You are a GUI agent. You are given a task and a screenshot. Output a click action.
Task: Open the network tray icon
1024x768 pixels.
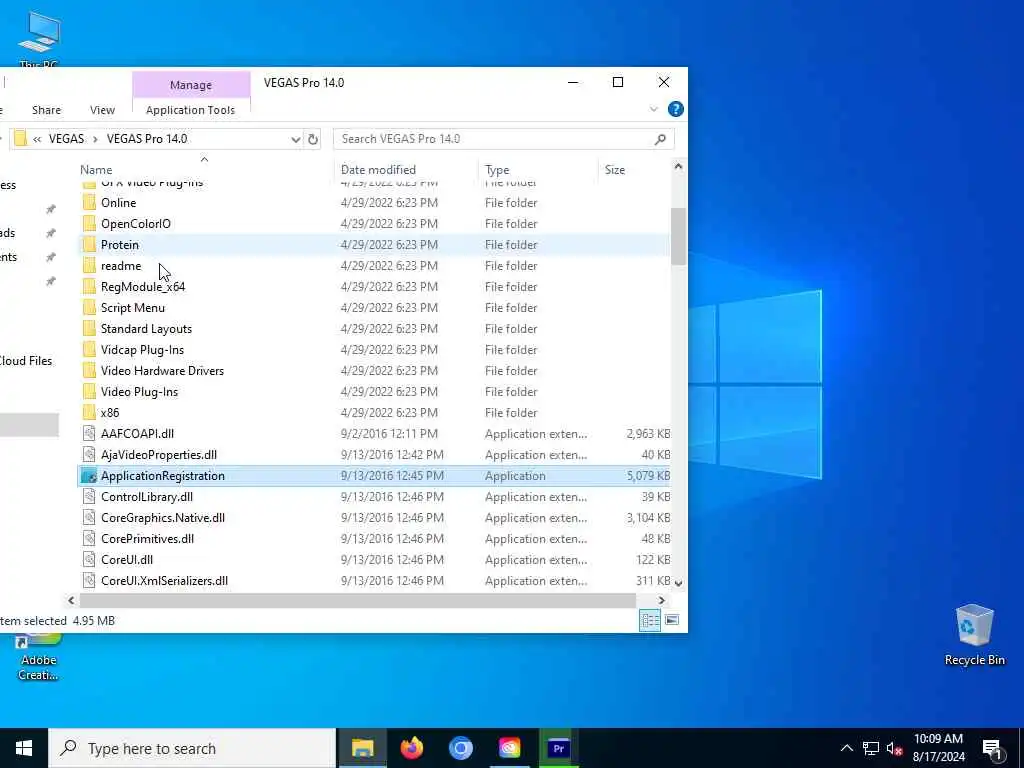tap(871, 748)
